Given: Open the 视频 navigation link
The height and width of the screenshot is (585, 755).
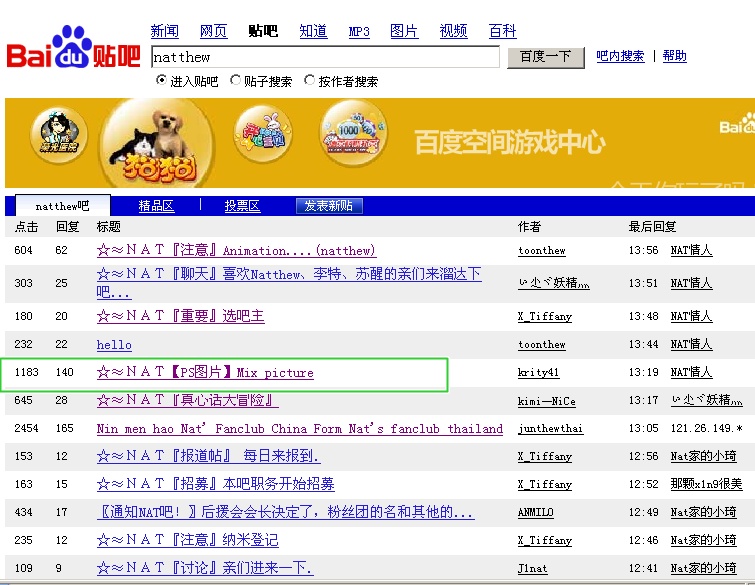Looking at the screenshot, I should (454, 31).
